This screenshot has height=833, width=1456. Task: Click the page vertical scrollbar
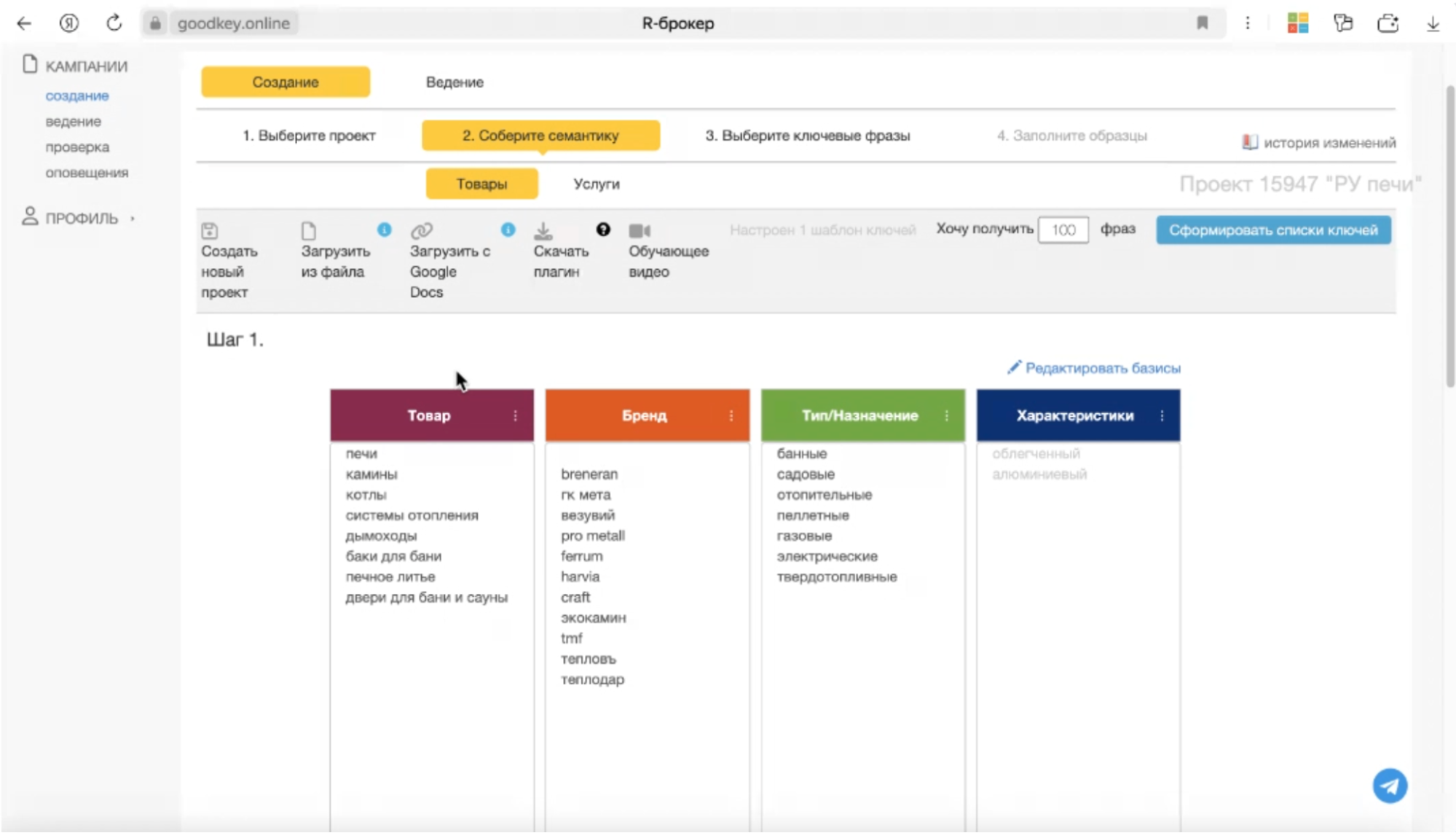pos(1449,237)
